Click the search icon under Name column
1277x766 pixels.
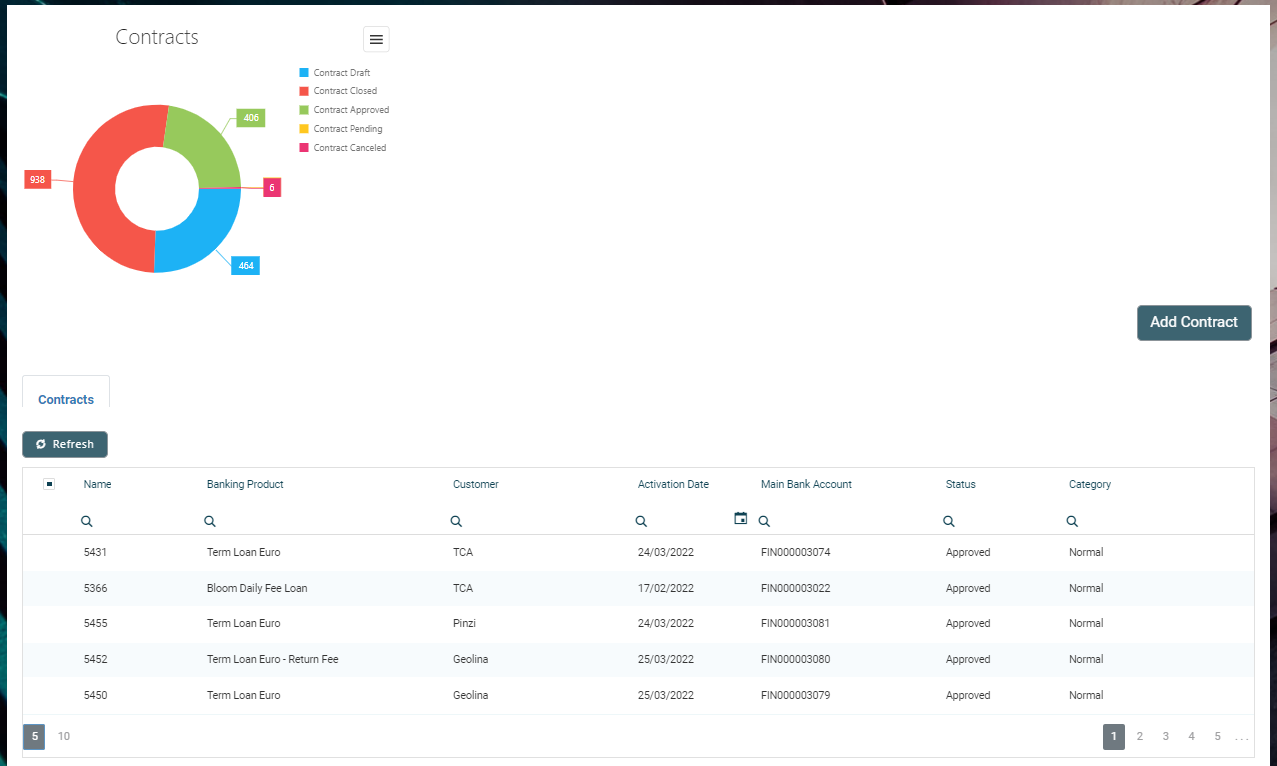tap(87, 521)
